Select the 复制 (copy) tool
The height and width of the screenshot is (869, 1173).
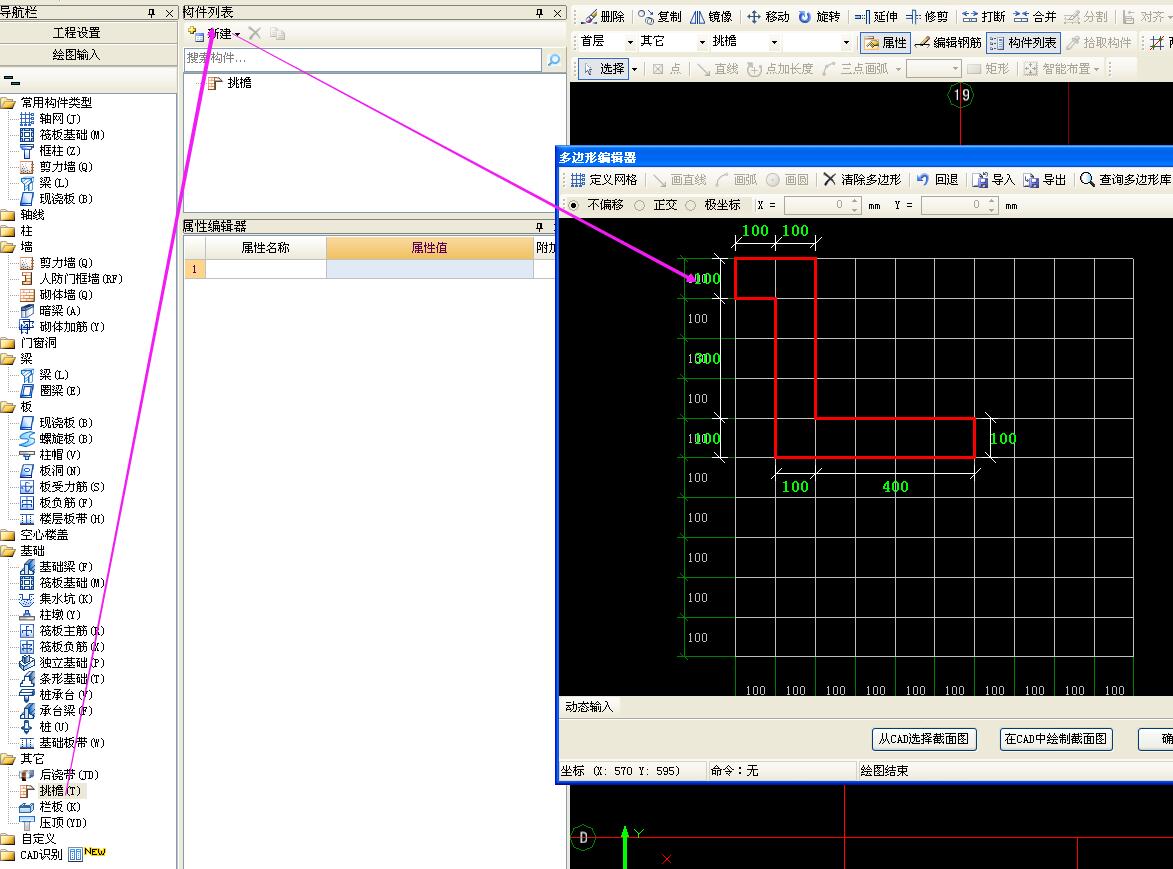pos(660,16)
